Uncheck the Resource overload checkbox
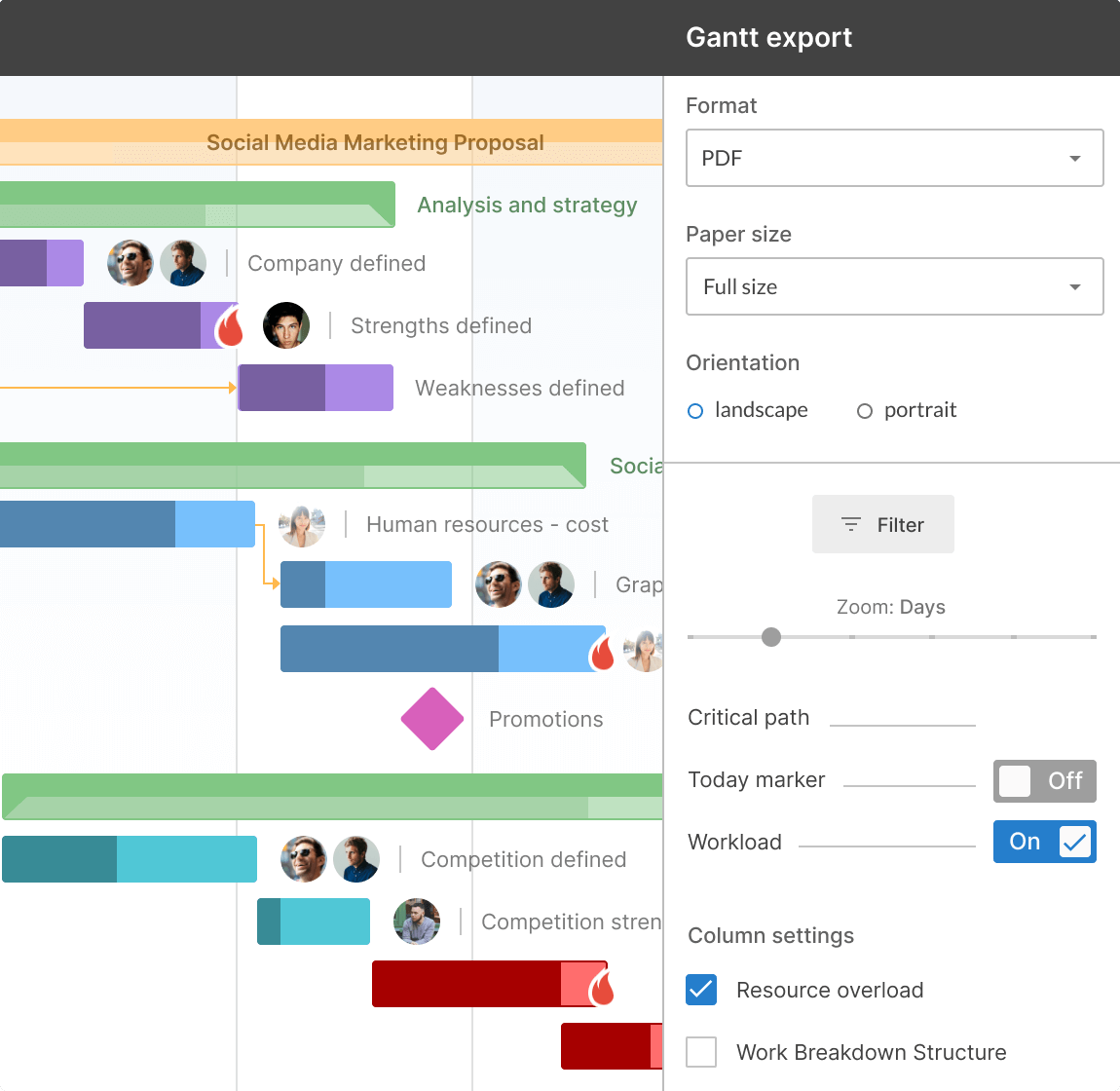Image resolution: width=1120 pixels, height=1091 pixels. pyautogui.click(x=701, y=990)
